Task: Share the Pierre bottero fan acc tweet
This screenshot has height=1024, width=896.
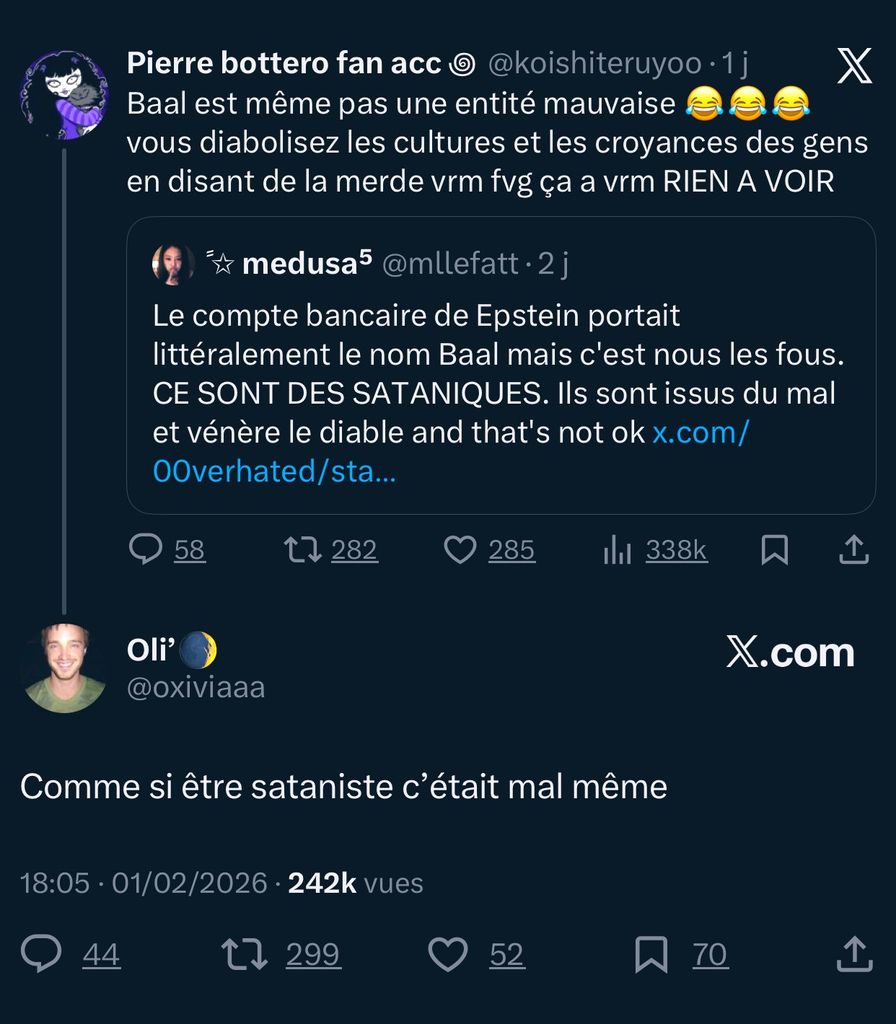Action: point(853,549)
